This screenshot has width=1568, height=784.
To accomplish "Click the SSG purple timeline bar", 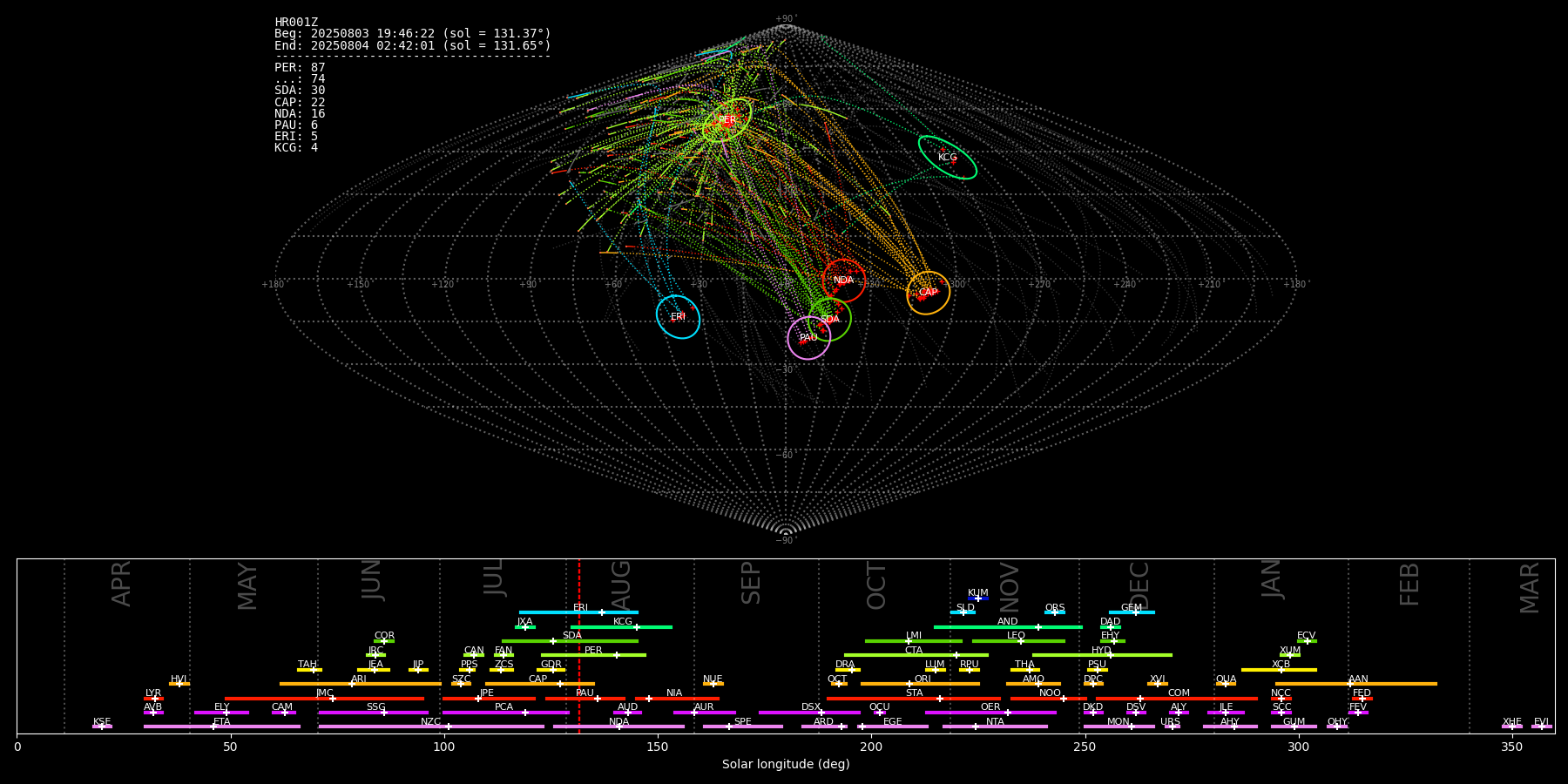I will tap(373, 712).
